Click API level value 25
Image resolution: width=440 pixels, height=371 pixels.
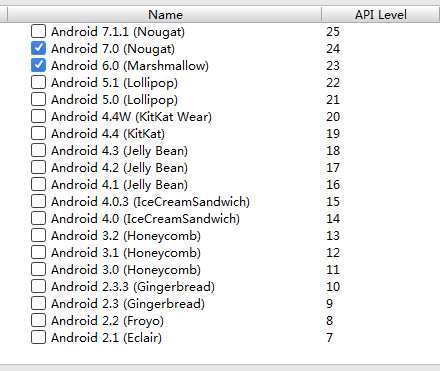point(333,32)
